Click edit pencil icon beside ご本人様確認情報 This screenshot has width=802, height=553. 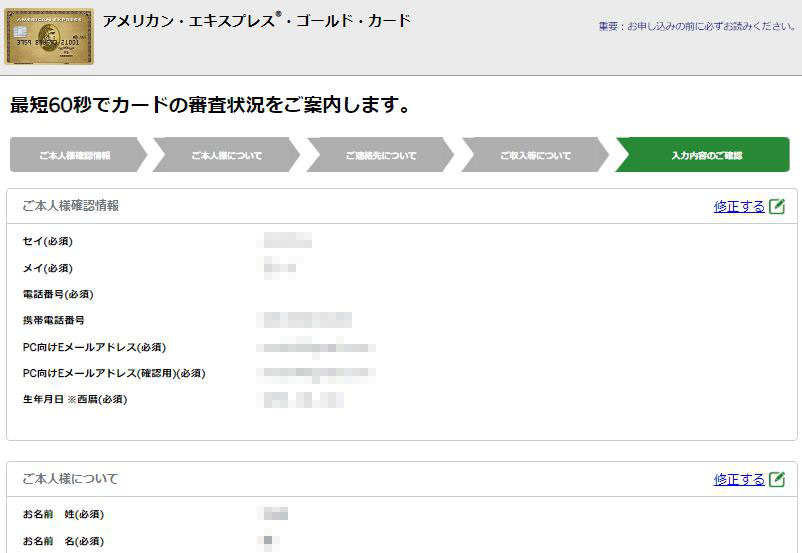point(777,206)
